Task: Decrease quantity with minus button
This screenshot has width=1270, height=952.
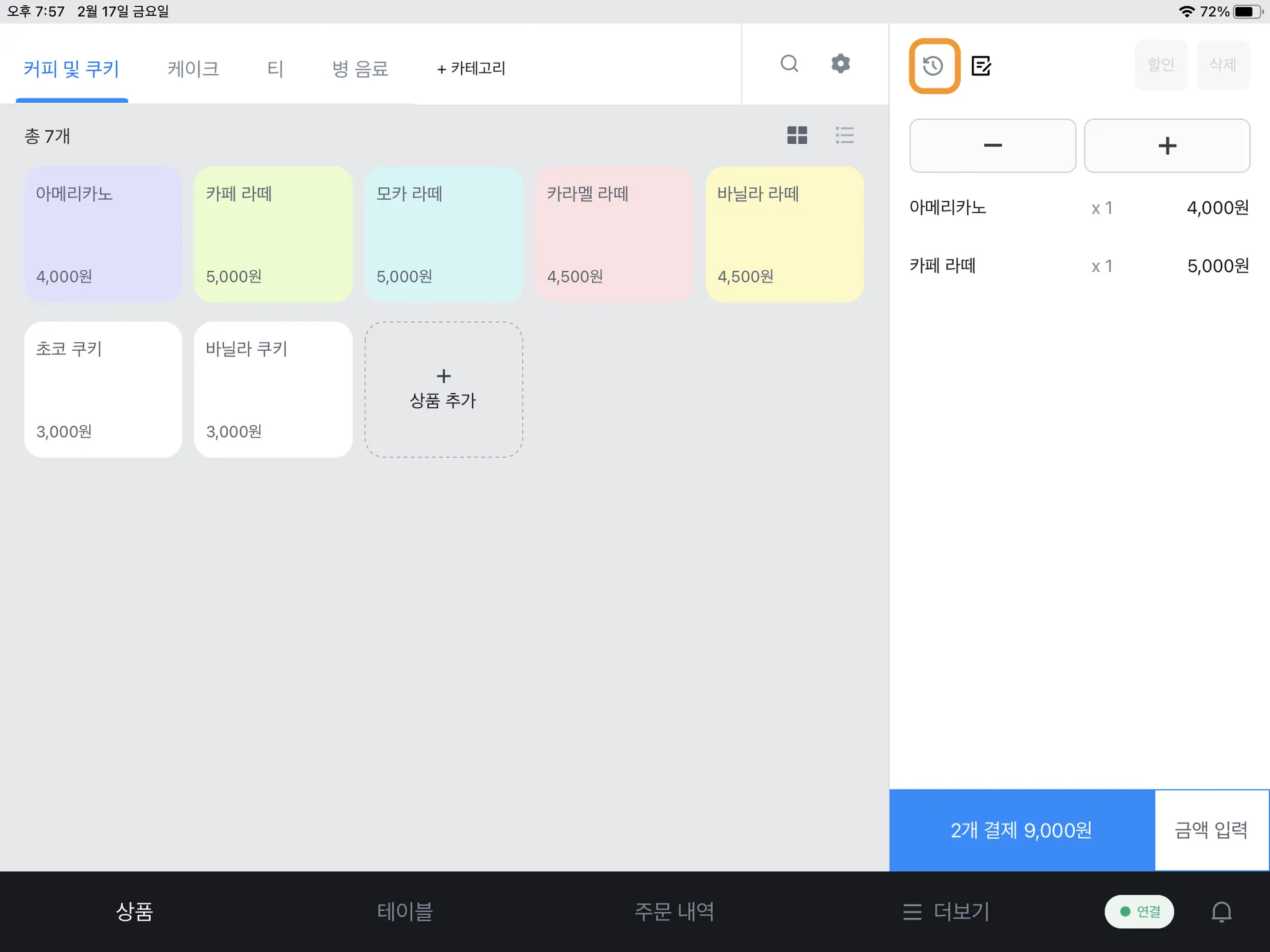Action: coord(992,146)
